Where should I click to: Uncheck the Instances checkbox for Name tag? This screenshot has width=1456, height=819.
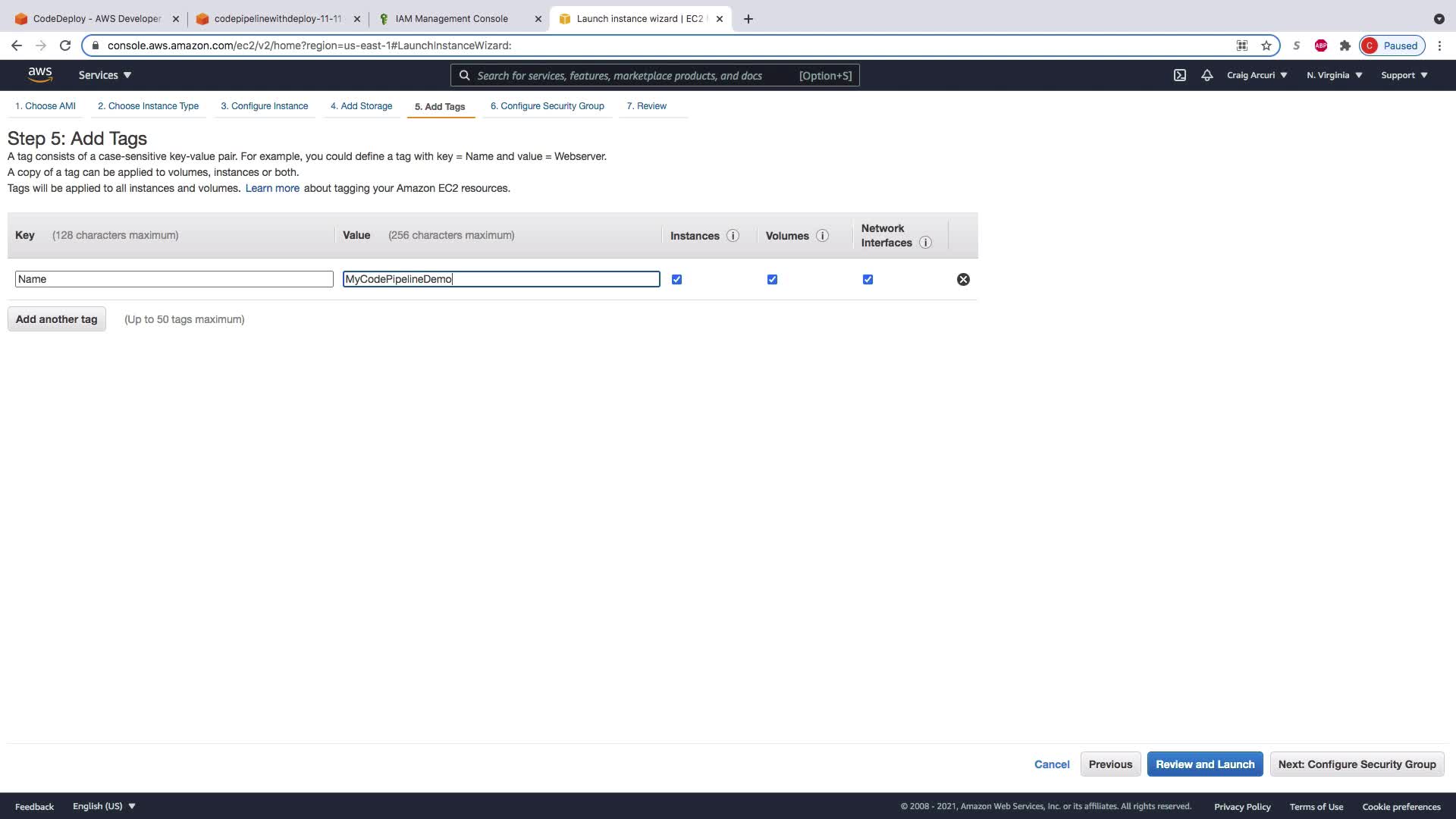pos(676,279)
